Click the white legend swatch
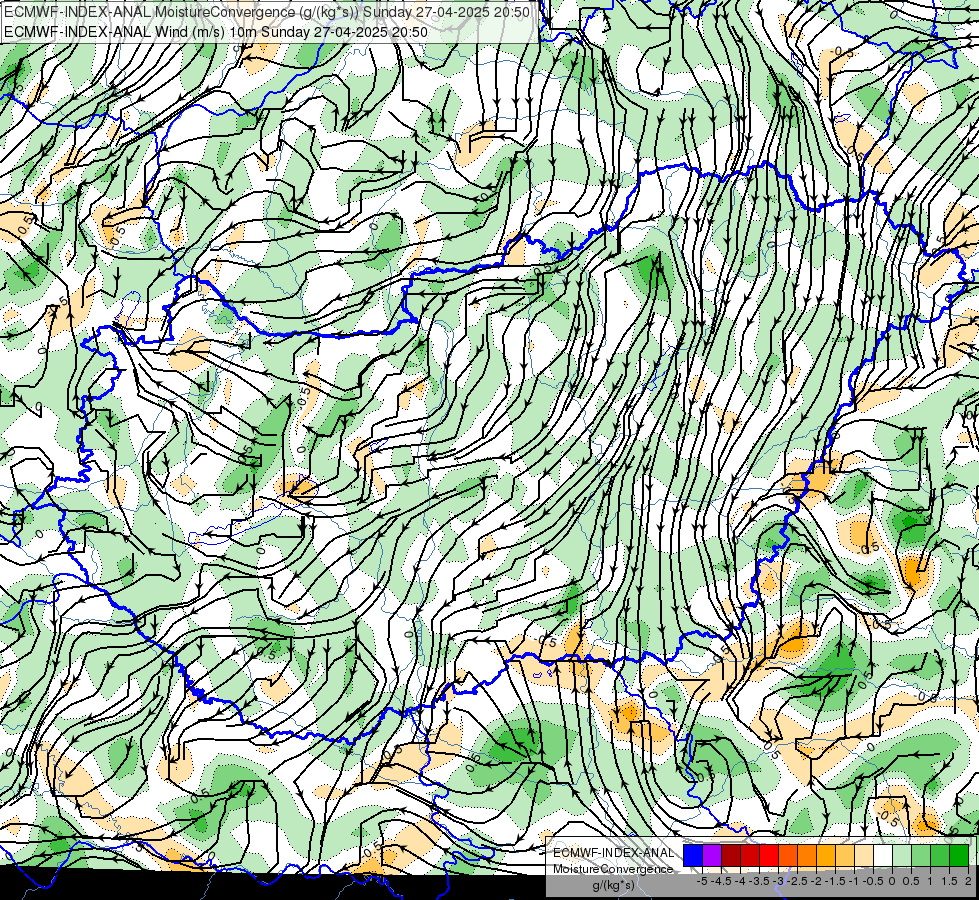 tap(883, 856)
